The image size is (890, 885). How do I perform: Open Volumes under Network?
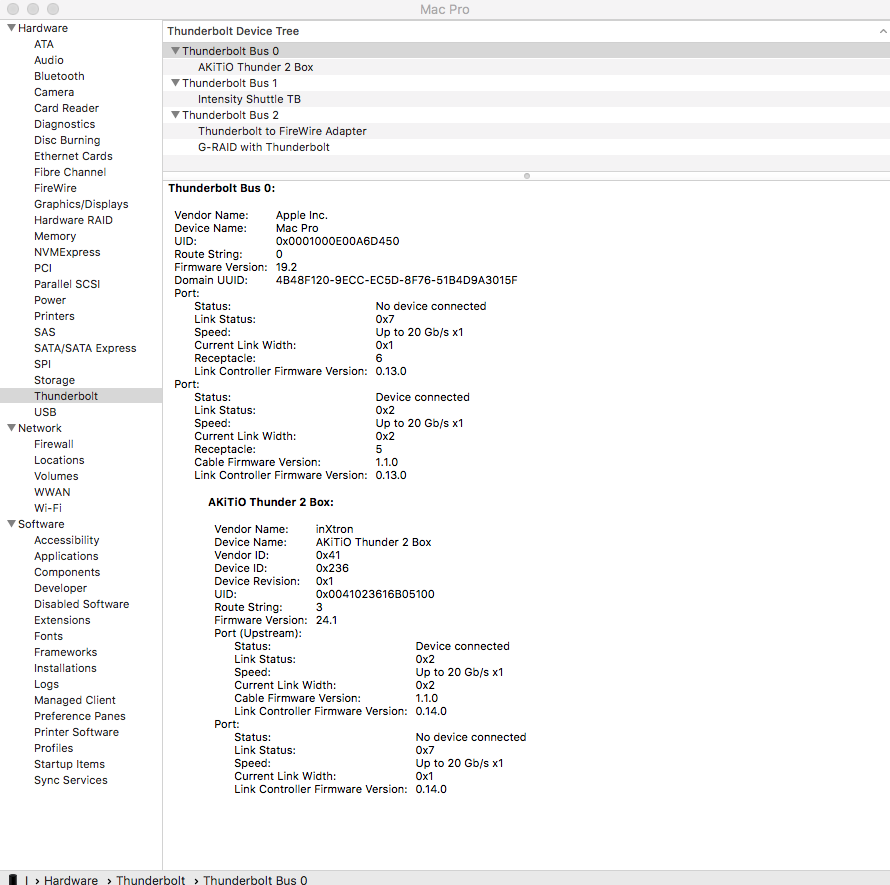(56, 476)
